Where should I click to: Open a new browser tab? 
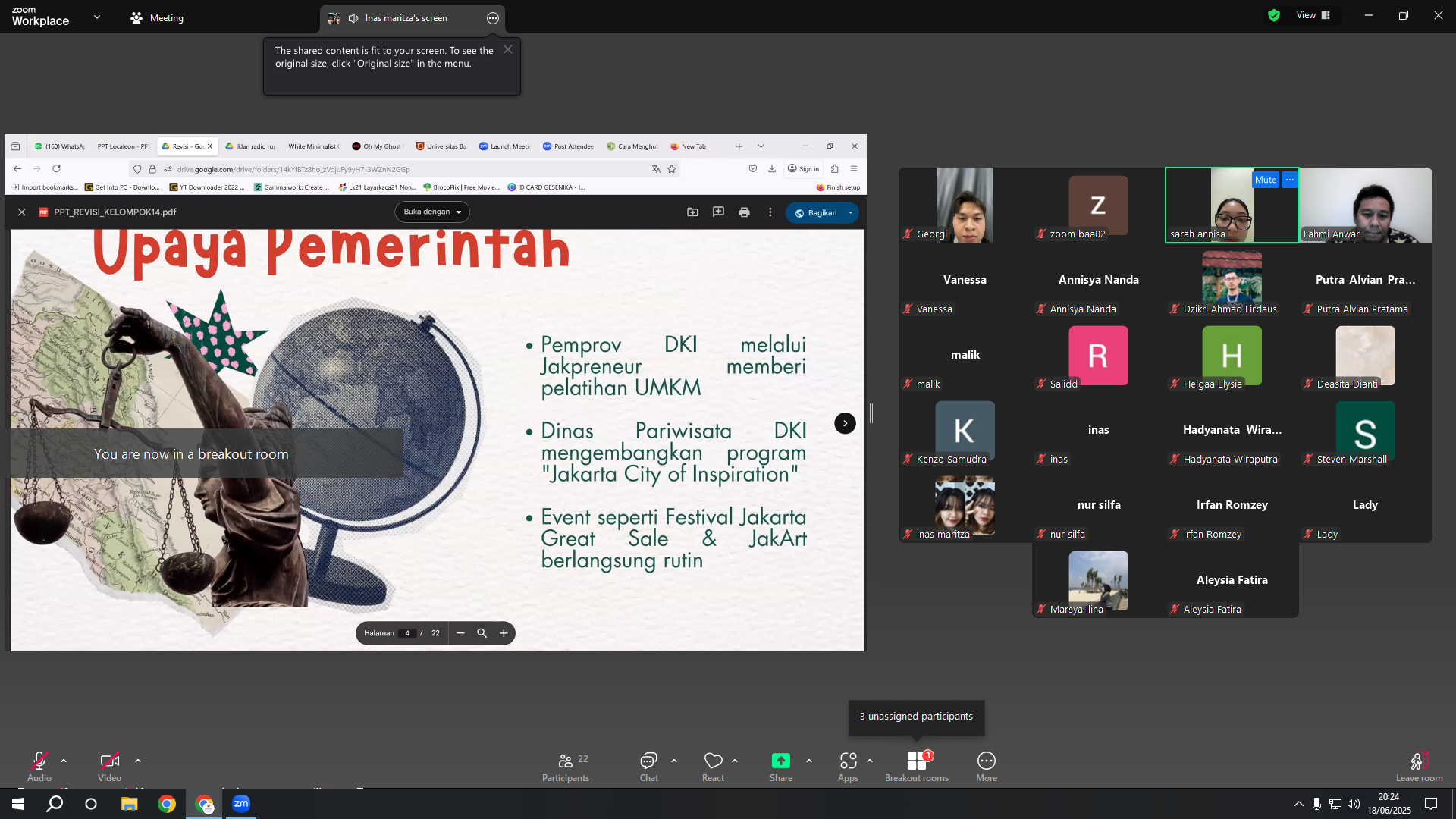tap(739, 146)
